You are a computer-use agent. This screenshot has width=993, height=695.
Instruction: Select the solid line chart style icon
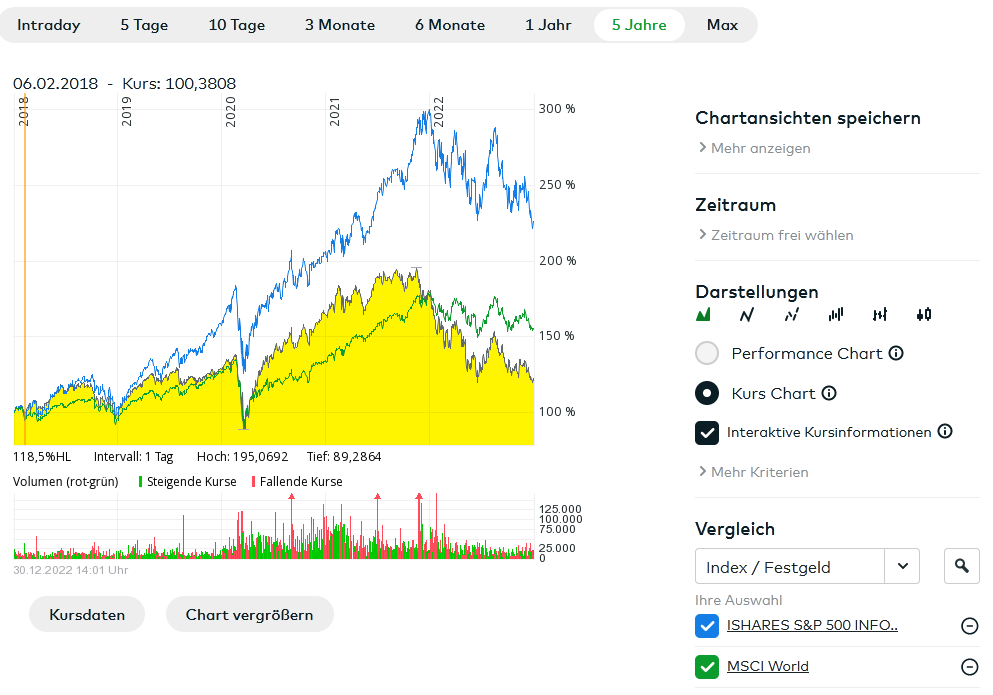747,315
